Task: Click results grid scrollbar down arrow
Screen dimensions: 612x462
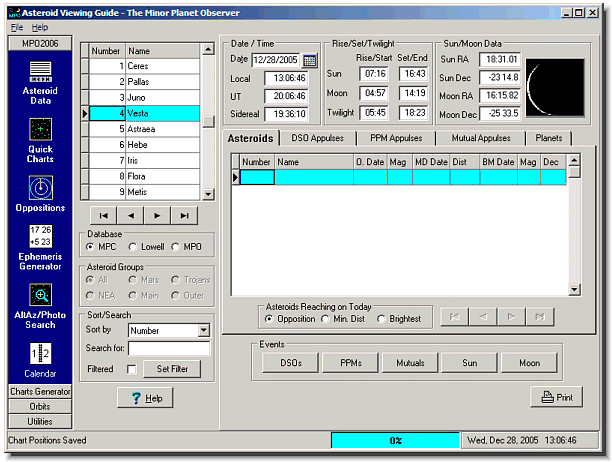Action: pos(574,289)
